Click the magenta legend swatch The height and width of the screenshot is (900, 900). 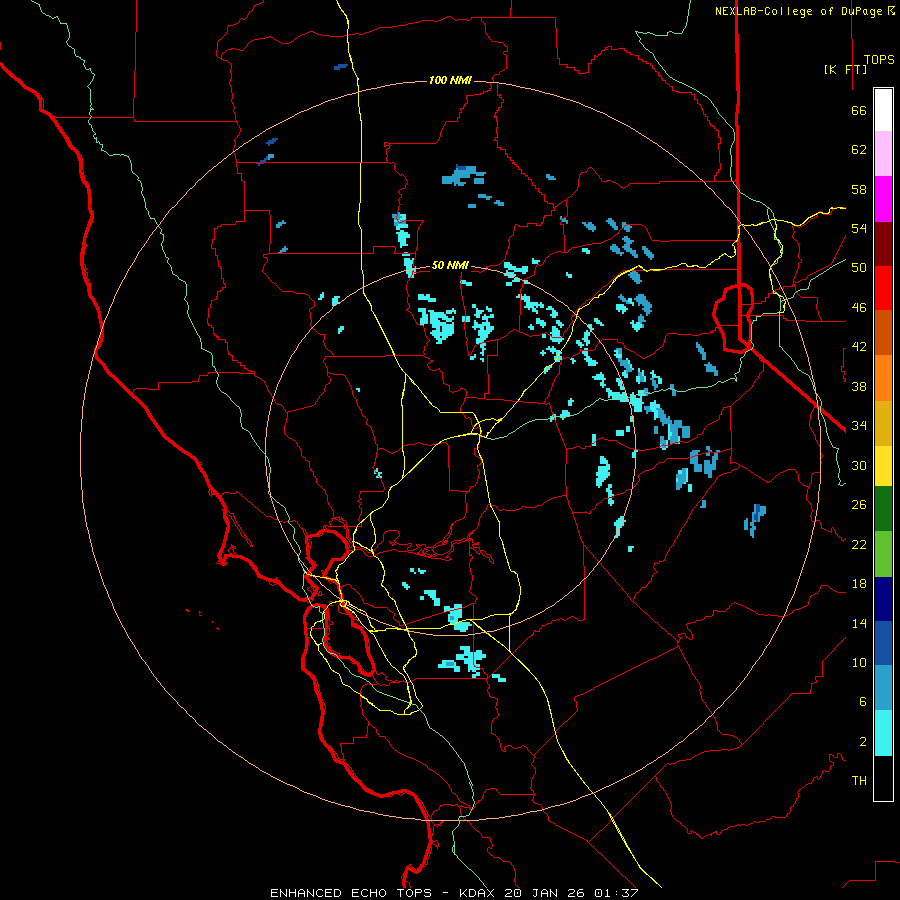click(x=883, y=199)
